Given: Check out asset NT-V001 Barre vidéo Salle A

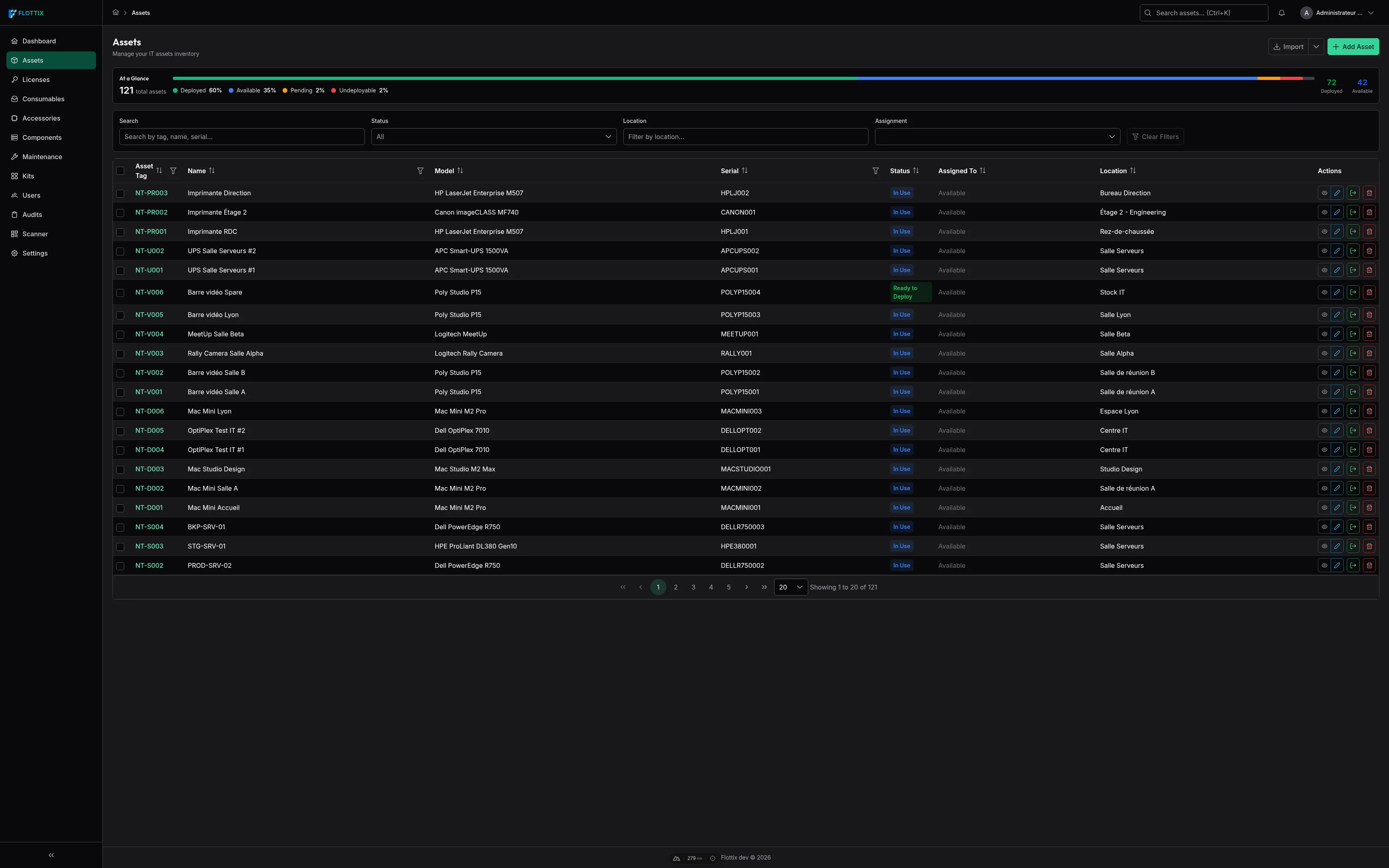Looking at the screenshot, I should click(x=1353, y=392).
